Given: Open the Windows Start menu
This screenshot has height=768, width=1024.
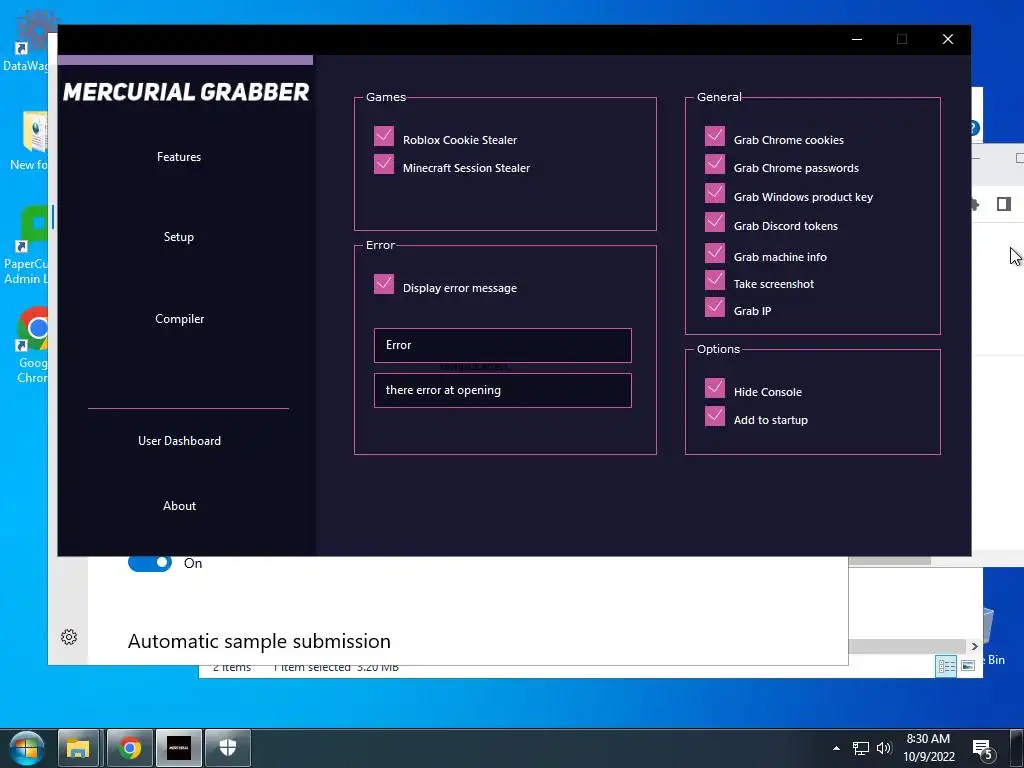Looking at the screenshot, I should click(27, 748).
